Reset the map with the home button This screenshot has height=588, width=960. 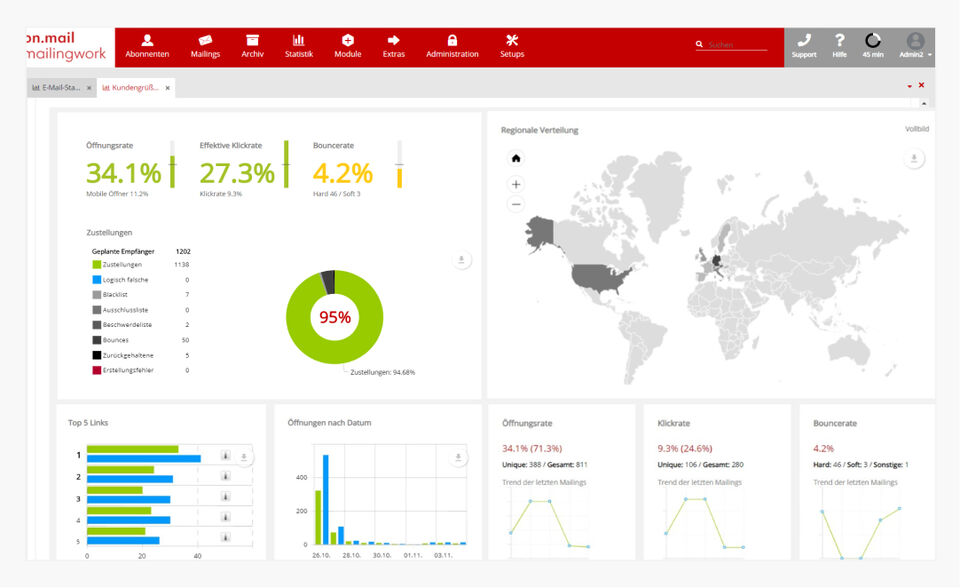[x=516, y=158]
